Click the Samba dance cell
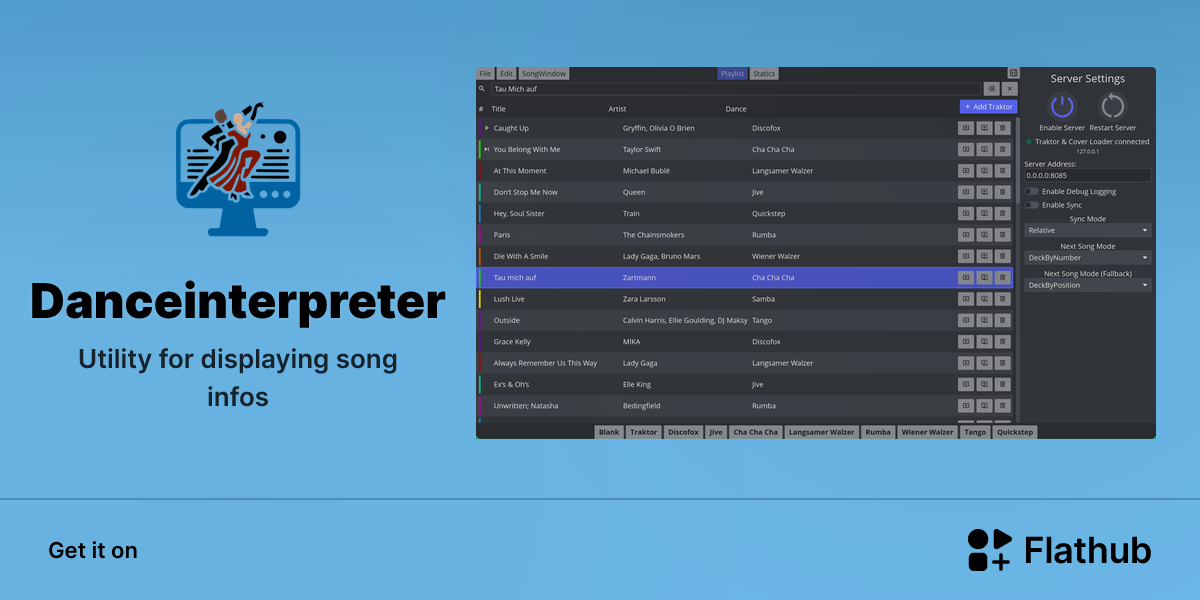Screen dimensions: 1200x600 coord(765,299)
